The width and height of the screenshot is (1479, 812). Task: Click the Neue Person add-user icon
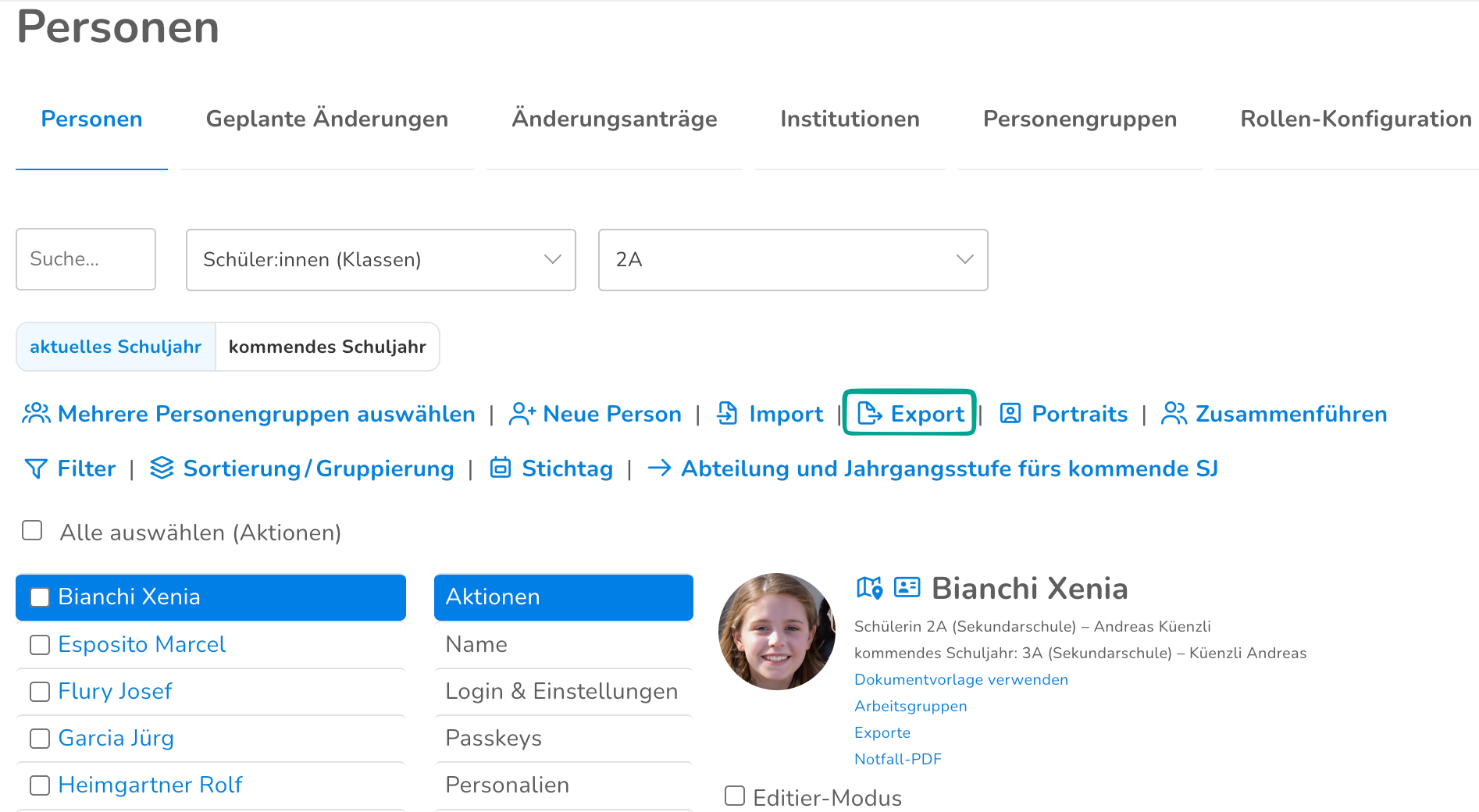pos(522,413)
